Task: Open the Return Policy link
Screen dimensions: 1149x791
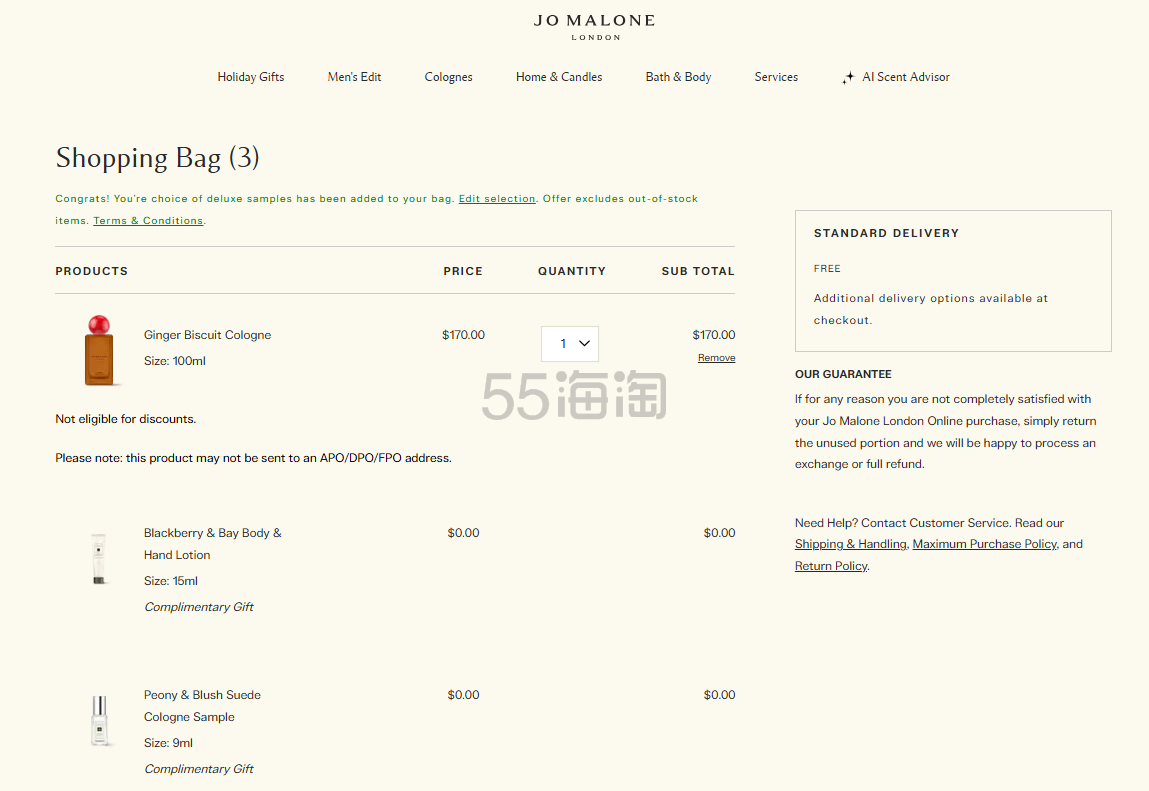Action: tap(831, 566)
